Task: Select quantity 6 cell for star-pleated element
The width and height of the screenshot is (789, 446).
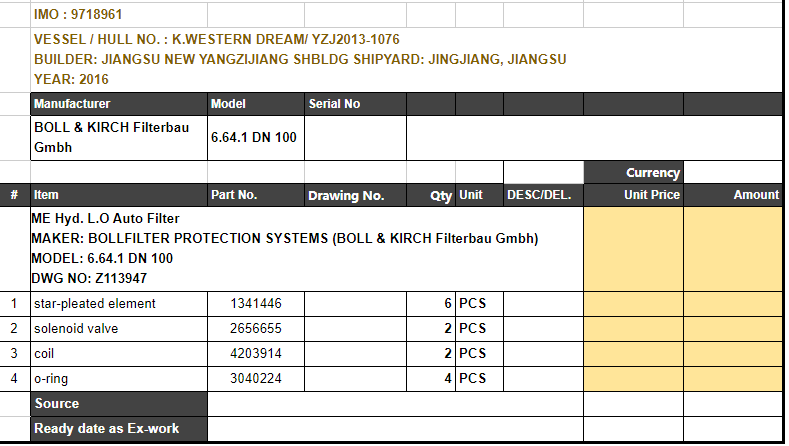Action: click(430, 303)
